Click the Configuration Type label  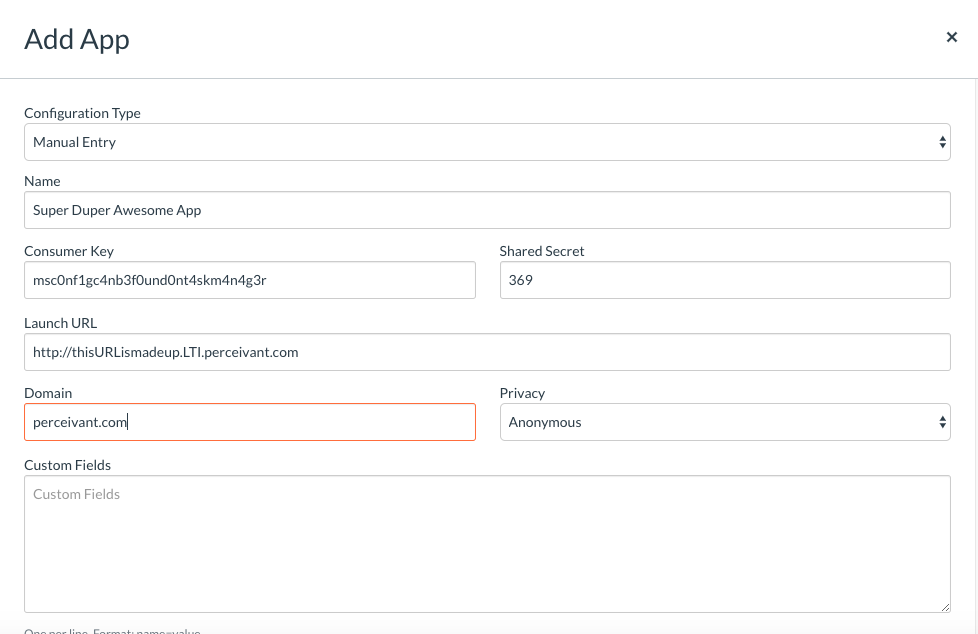coord(82,113)
